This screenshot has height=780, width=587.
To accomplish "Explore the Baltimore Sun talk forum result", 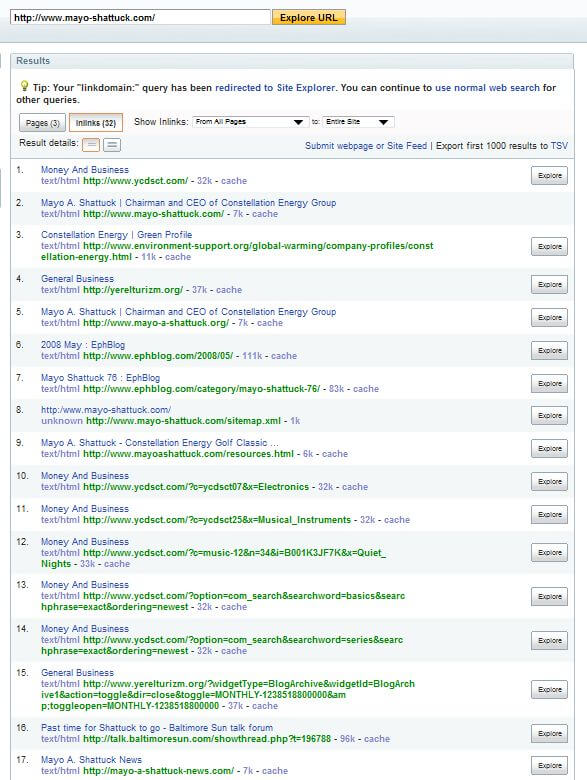I will point(549,734).
